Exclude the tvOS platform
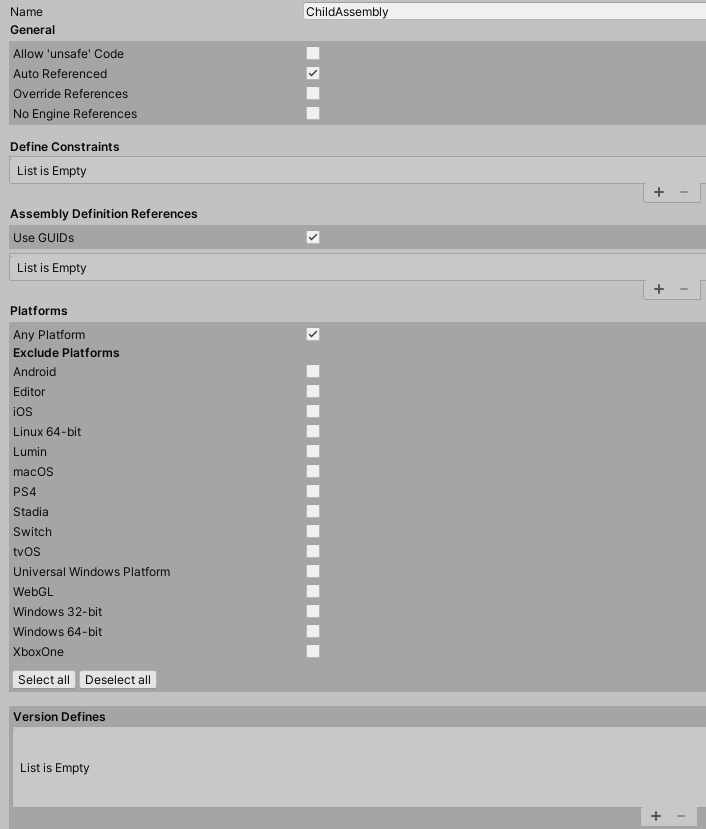 click(313, 552)
